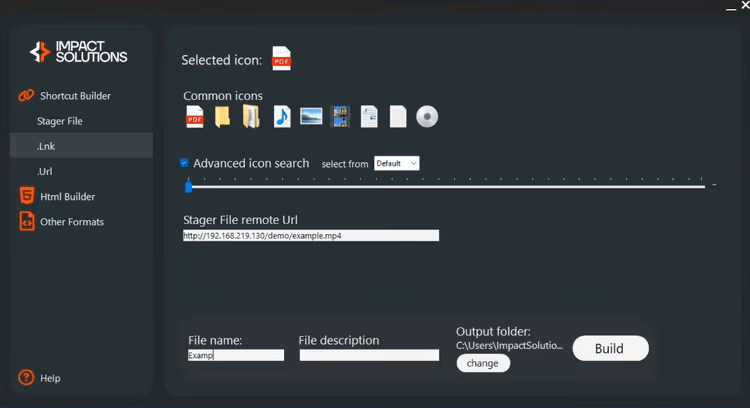The image size is (750, 408).
Task: Open the Shortcut Builder section
Action: [x=75, y=96]
